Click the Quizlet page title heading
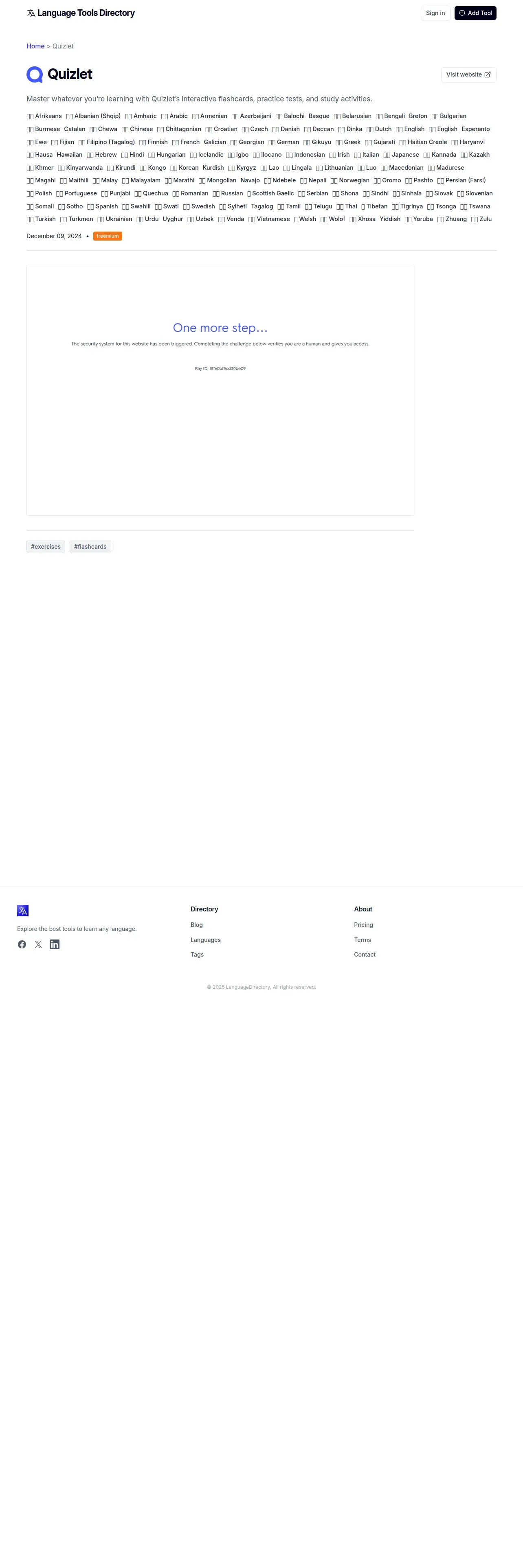This screenshot has width=523, height=1568. tap(70, 74)
